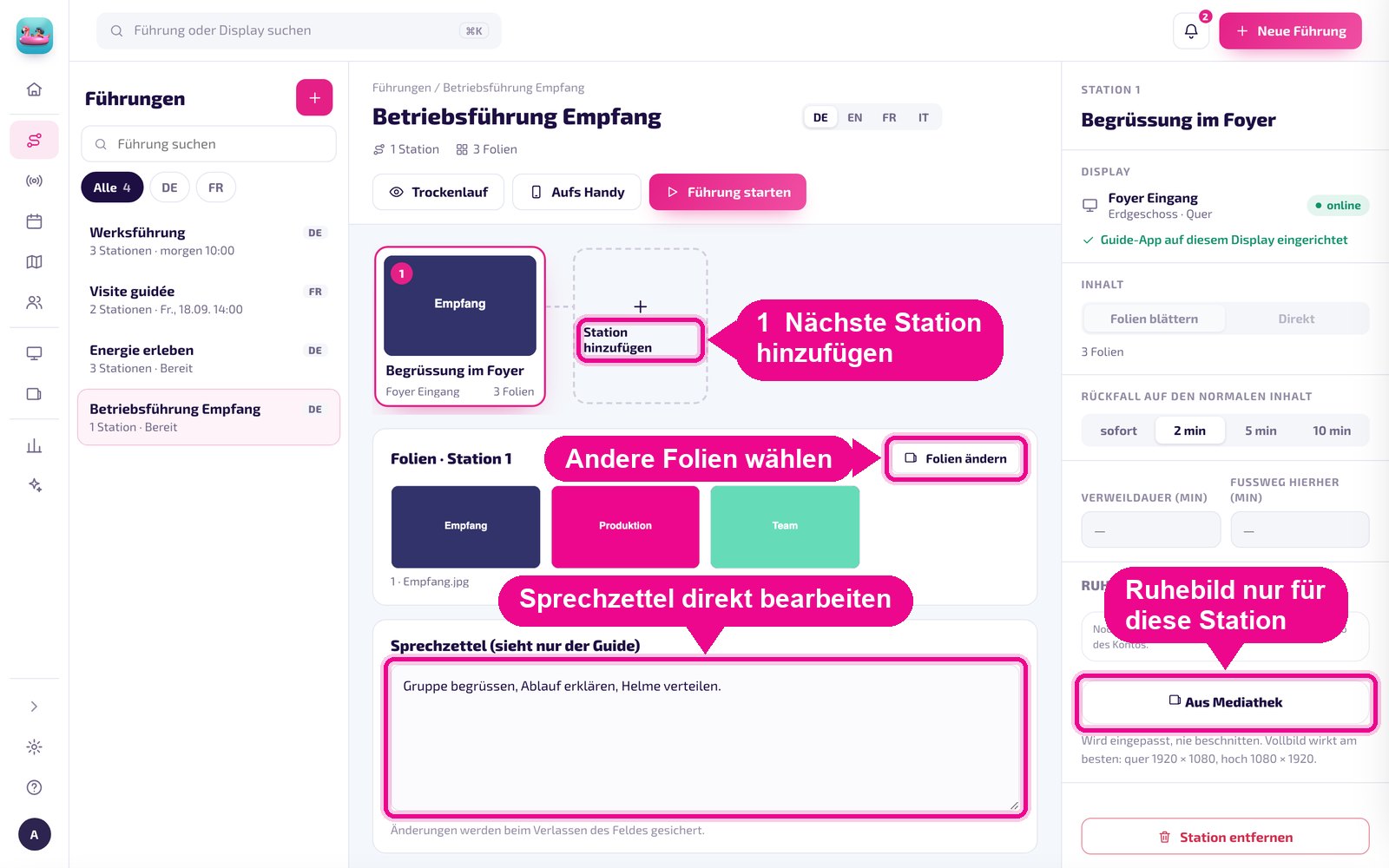1389x868 pixels.
Task: Click 'Folien ändern' button
Action: coord(955,458)
